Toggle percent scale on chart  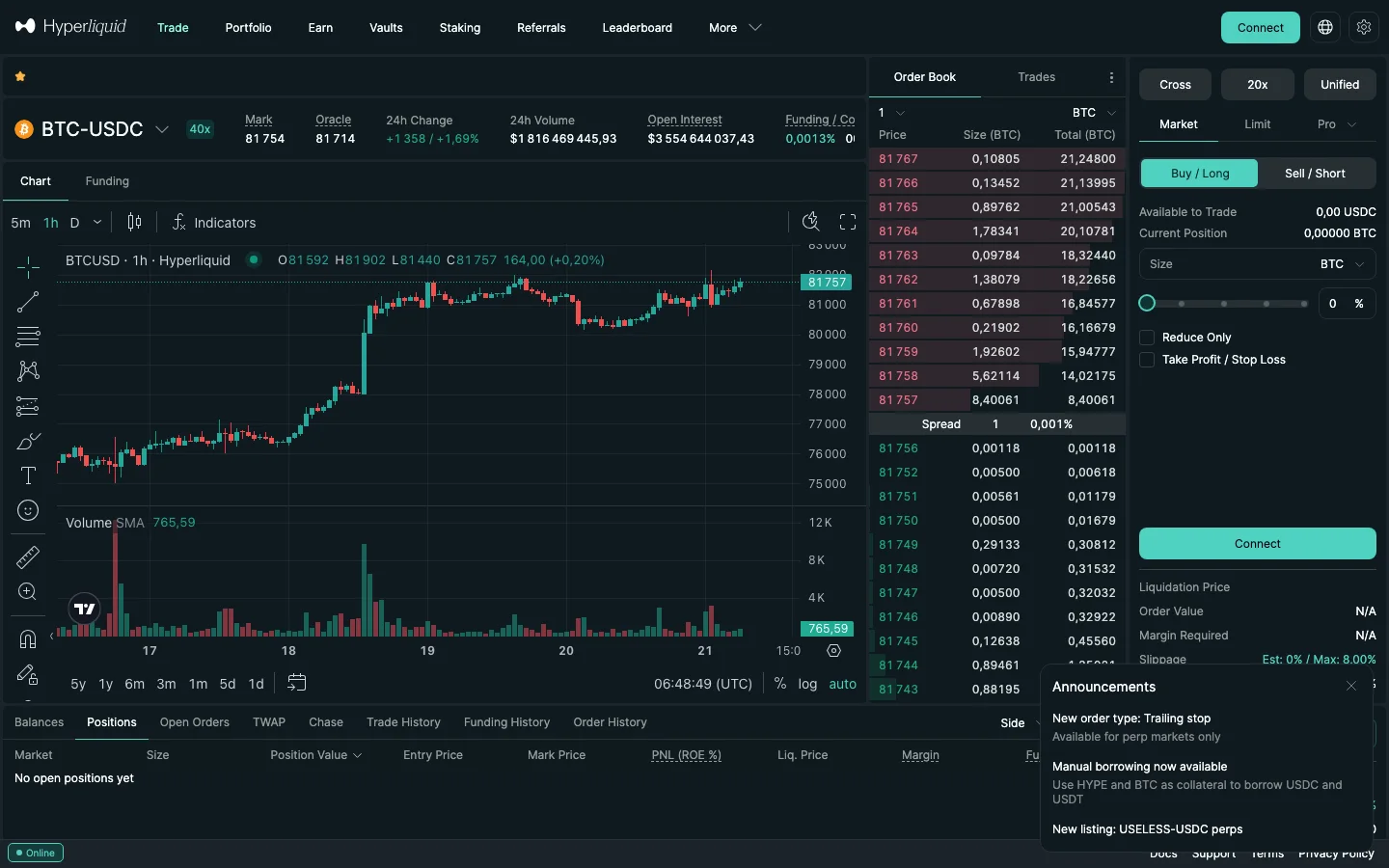point(780,683)
